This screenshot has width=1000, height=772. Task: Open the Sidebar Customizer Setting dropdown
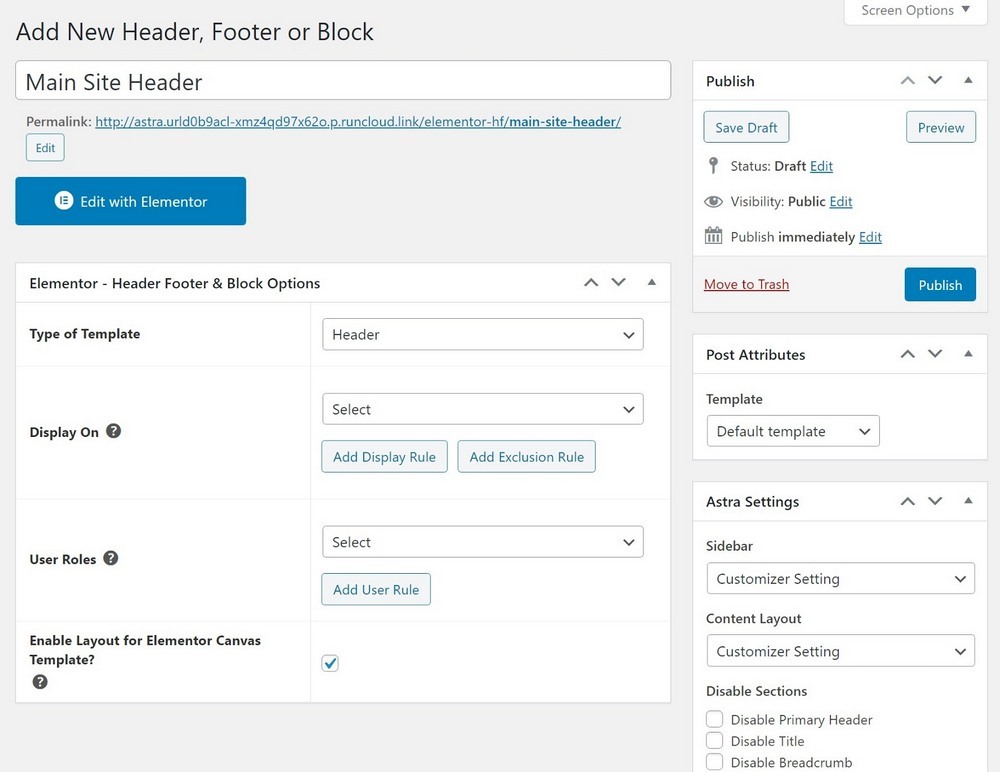(x=841, y=579)
